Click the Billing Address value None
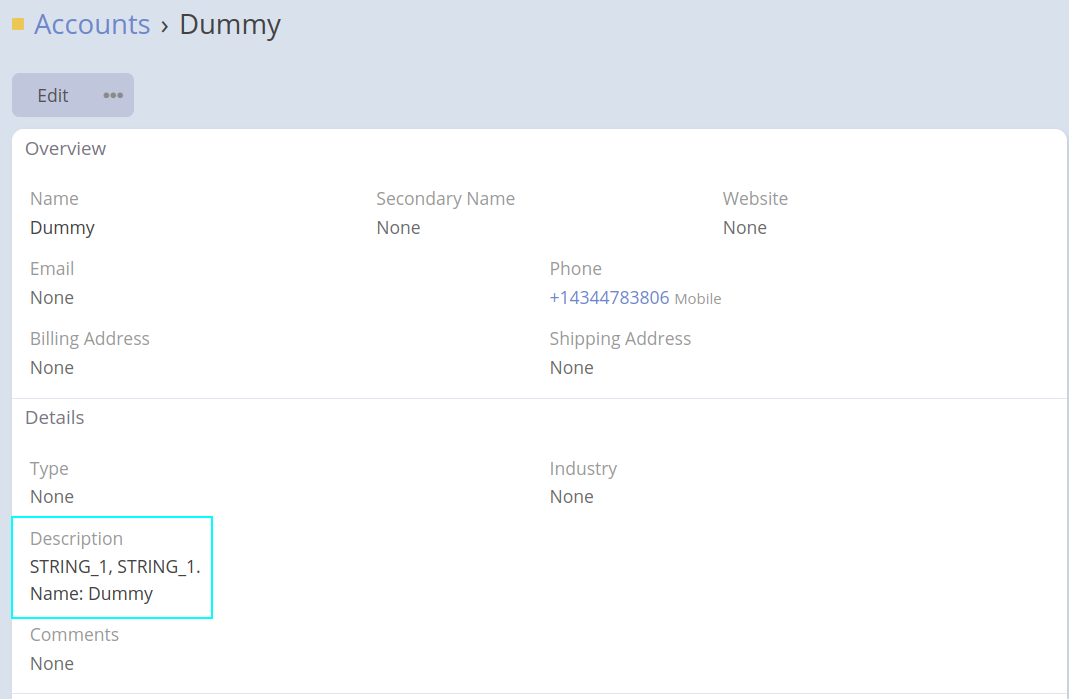Screen dimensions: 1069x699 point(52,368)
